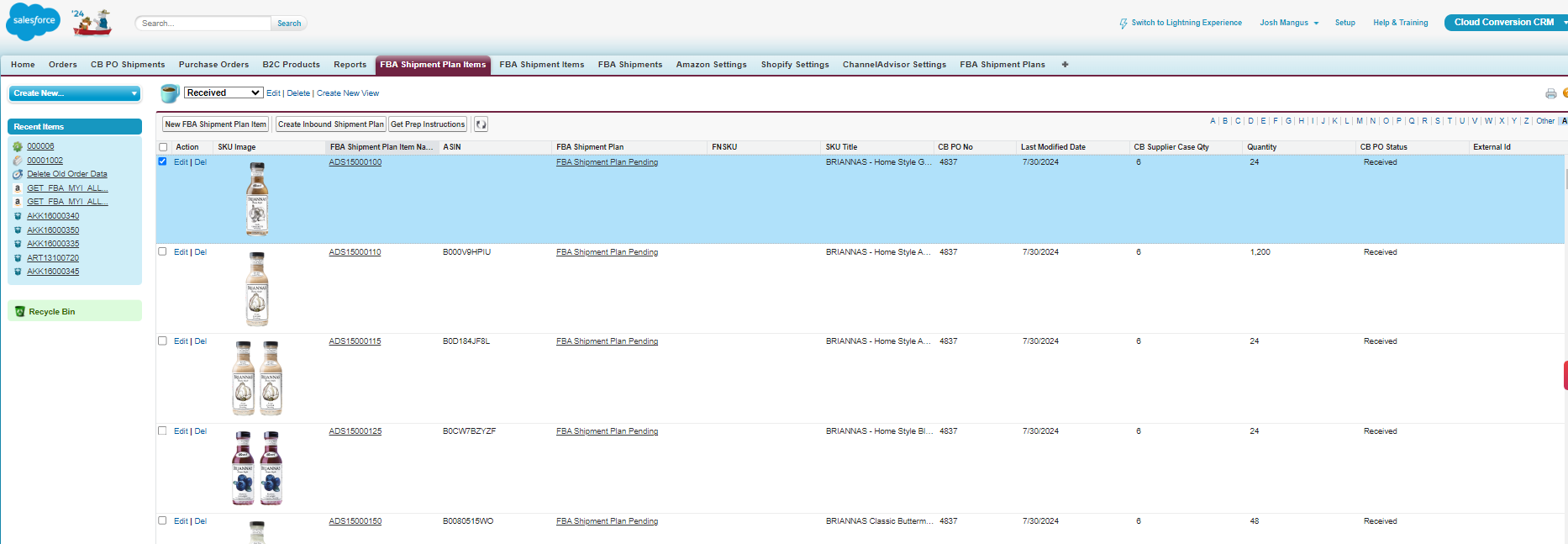Check the ADS15000115 row checkbox
This screenshot has width=1568, height=544.
pos(162,341)
